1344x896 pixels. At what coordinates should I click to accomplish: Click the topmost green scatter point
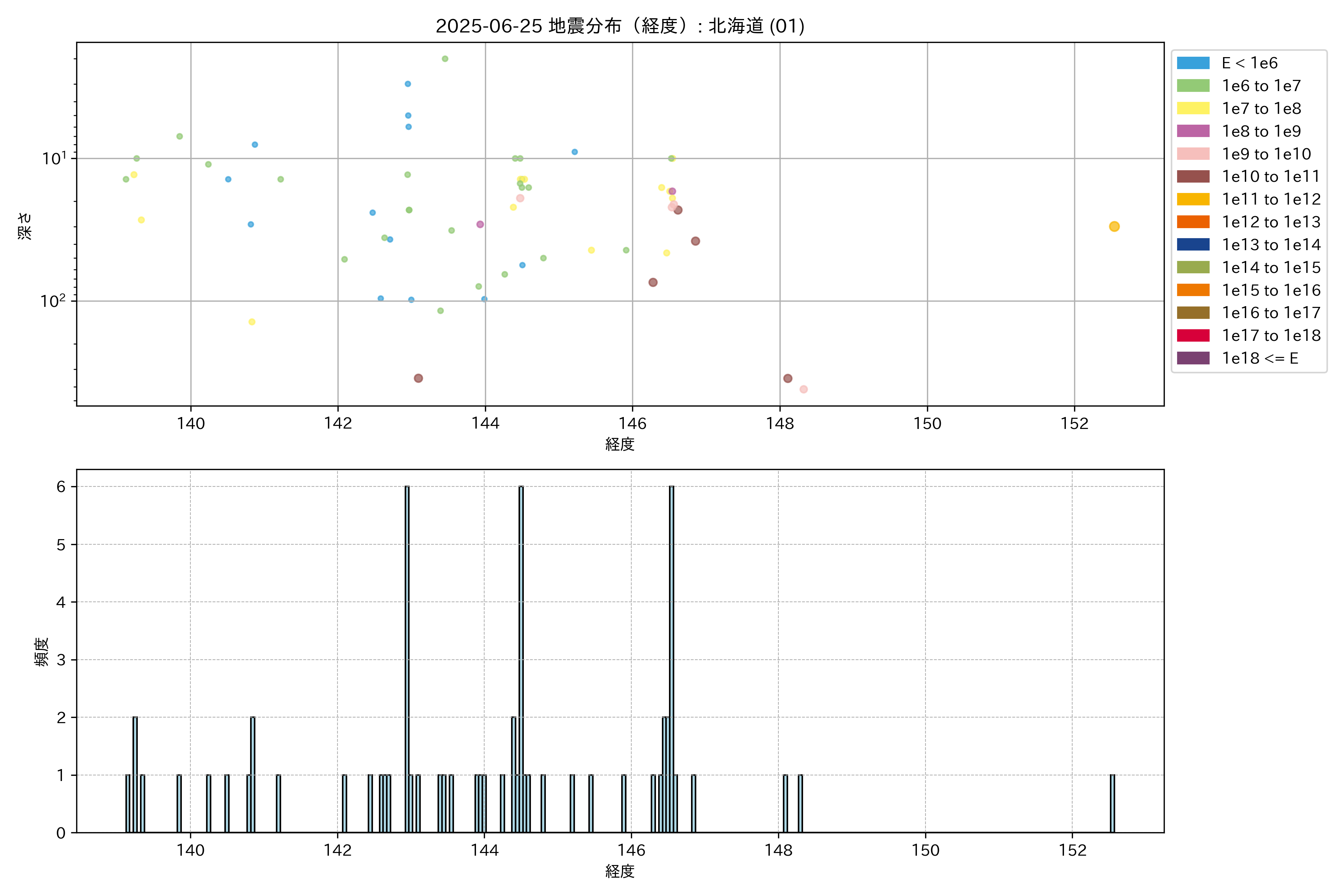point(445,59)
